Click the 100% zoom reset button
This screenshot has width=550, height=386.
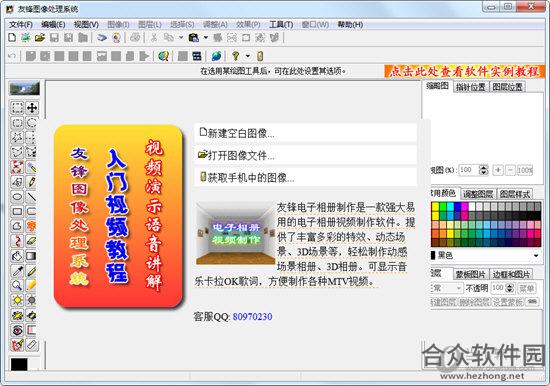pyautogui.click(x=525, y=170)
